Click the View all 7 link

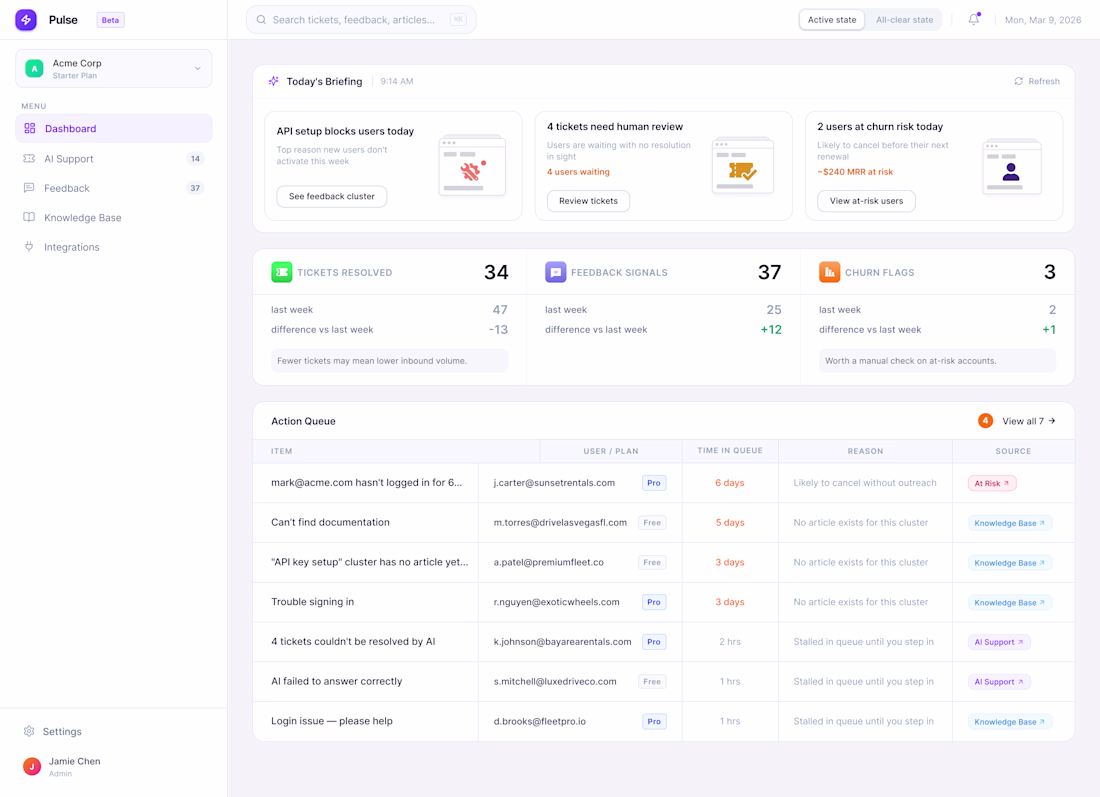[1028, 421]
